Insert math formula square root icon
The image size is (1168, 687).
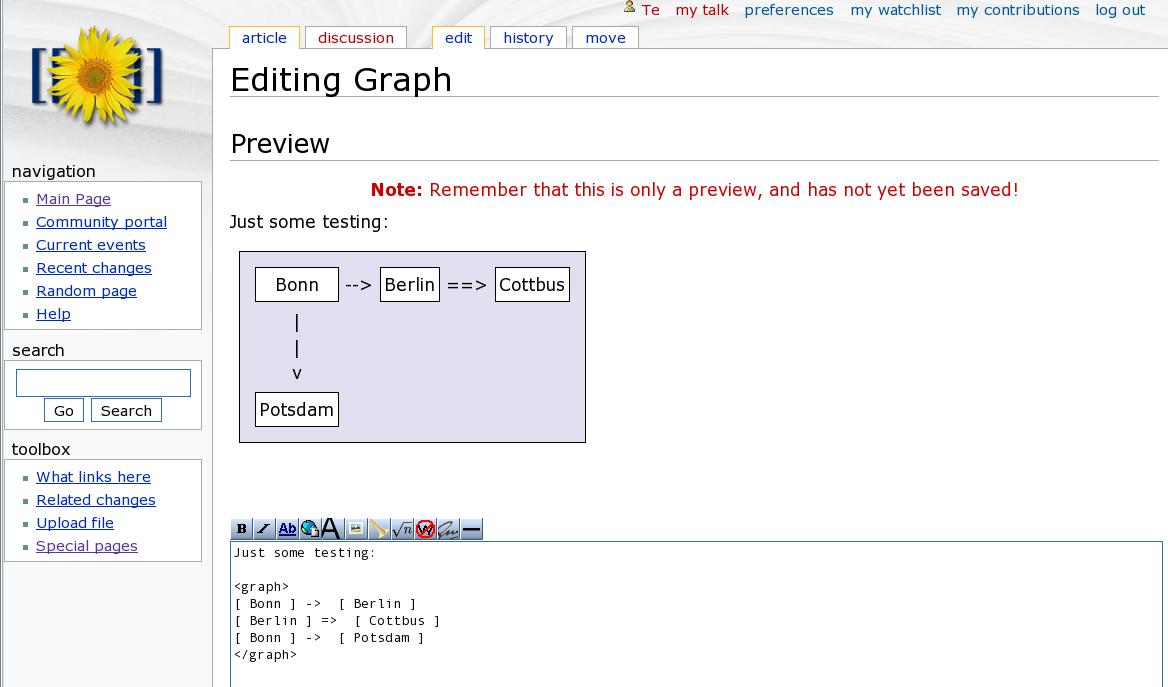tap(402, 529)
